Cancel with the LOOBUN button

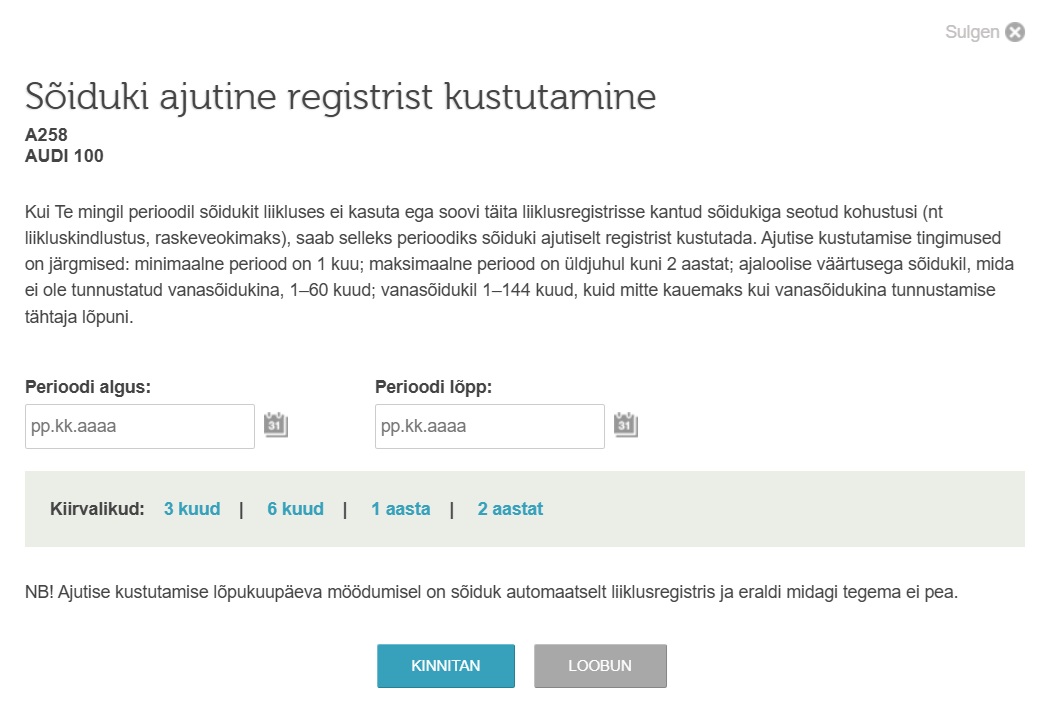pyautogui.click(x=600, y=666)
